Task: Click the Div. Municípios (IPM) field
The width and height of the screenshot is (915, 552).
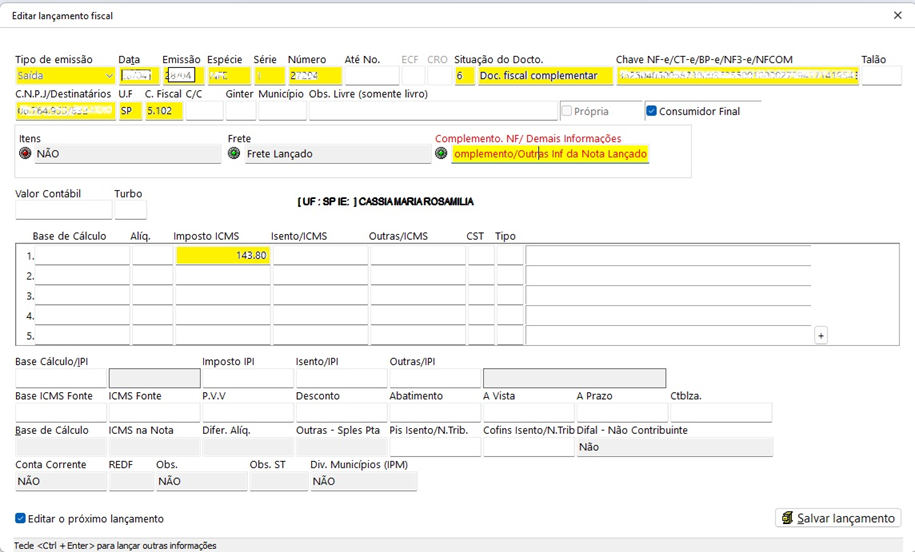Action: (364, 481)
